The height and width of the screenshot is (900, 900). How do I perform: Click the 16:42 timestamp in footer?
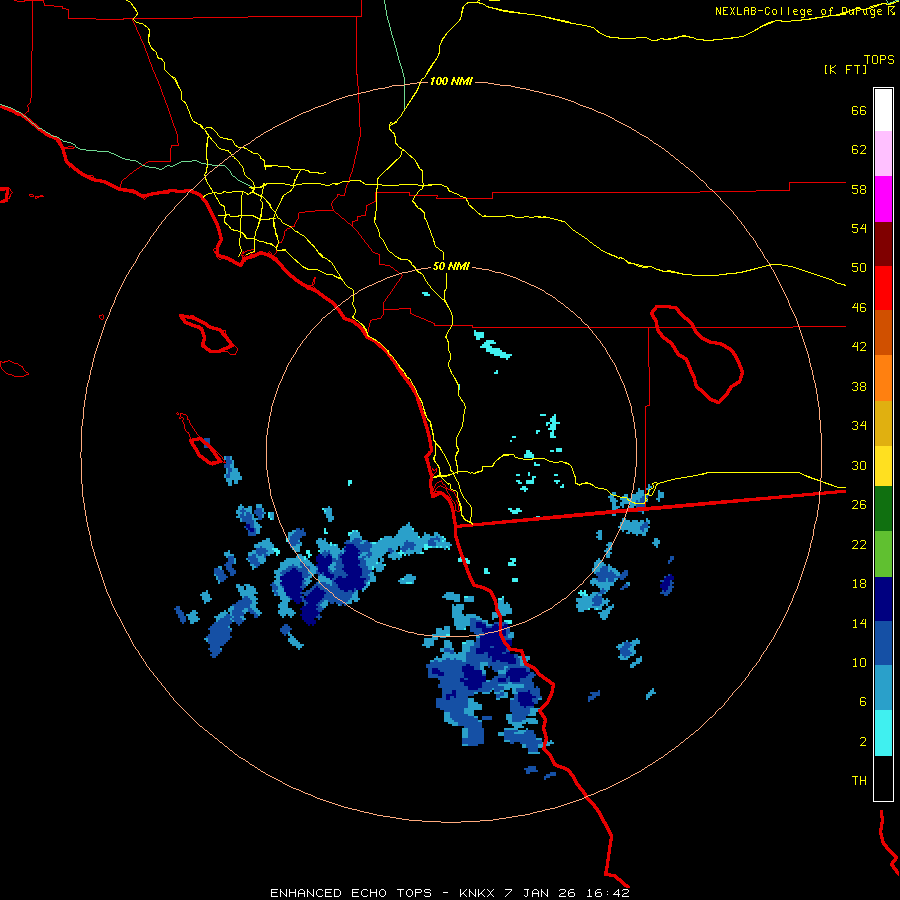point(608,893)
